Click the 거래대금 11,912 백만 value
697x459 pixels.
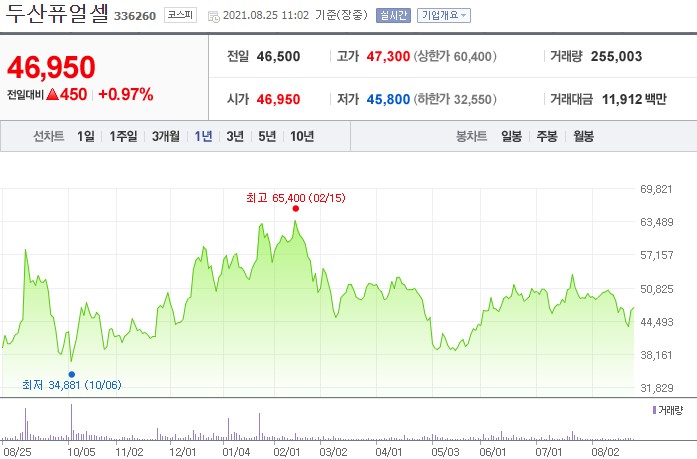[634, 99]
